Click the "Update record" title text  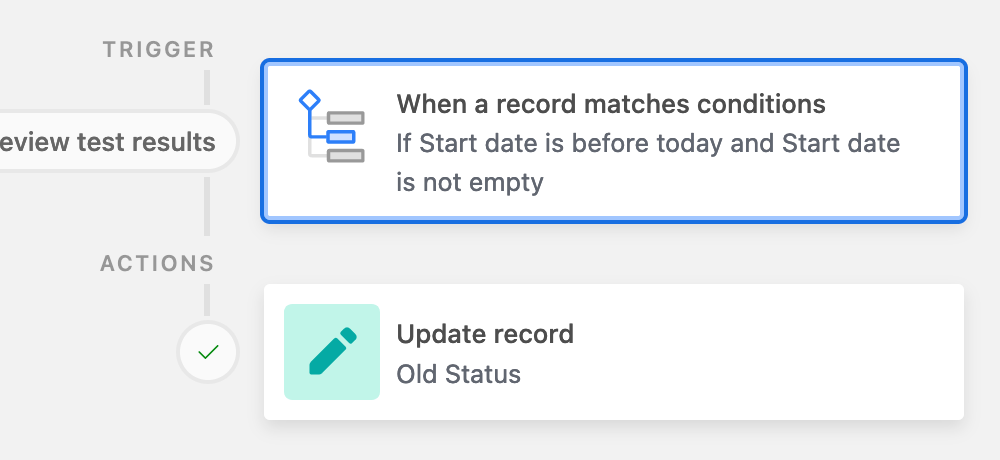pos(485,333)
